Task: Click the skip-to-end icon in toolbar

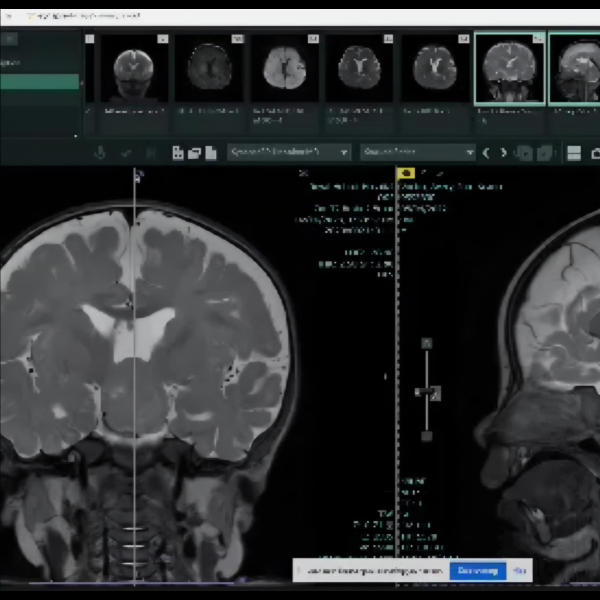Action: click(151, 153)
